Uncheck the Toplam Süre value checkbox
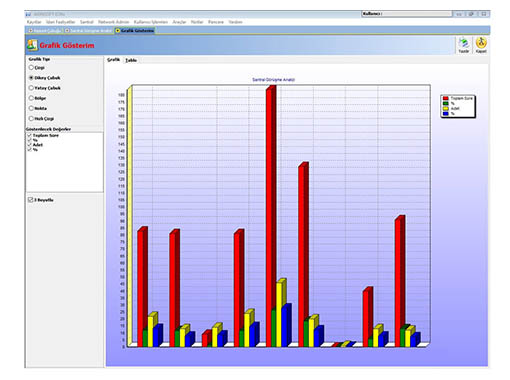 29,135
